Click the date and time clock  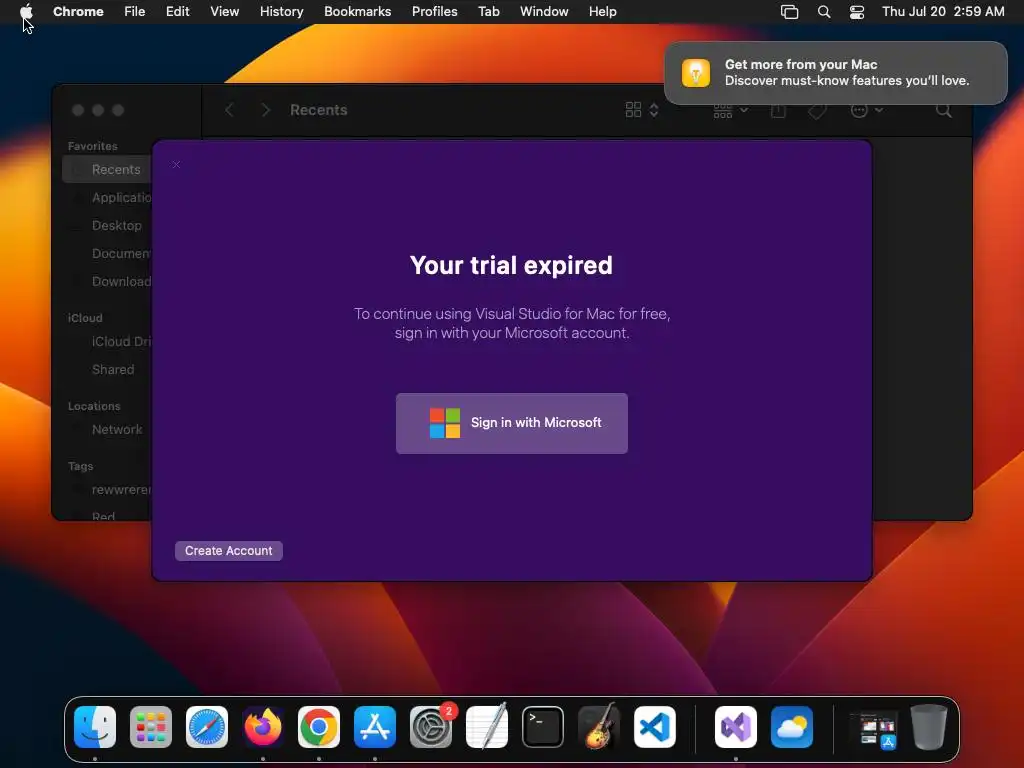(x=943, y=12)
